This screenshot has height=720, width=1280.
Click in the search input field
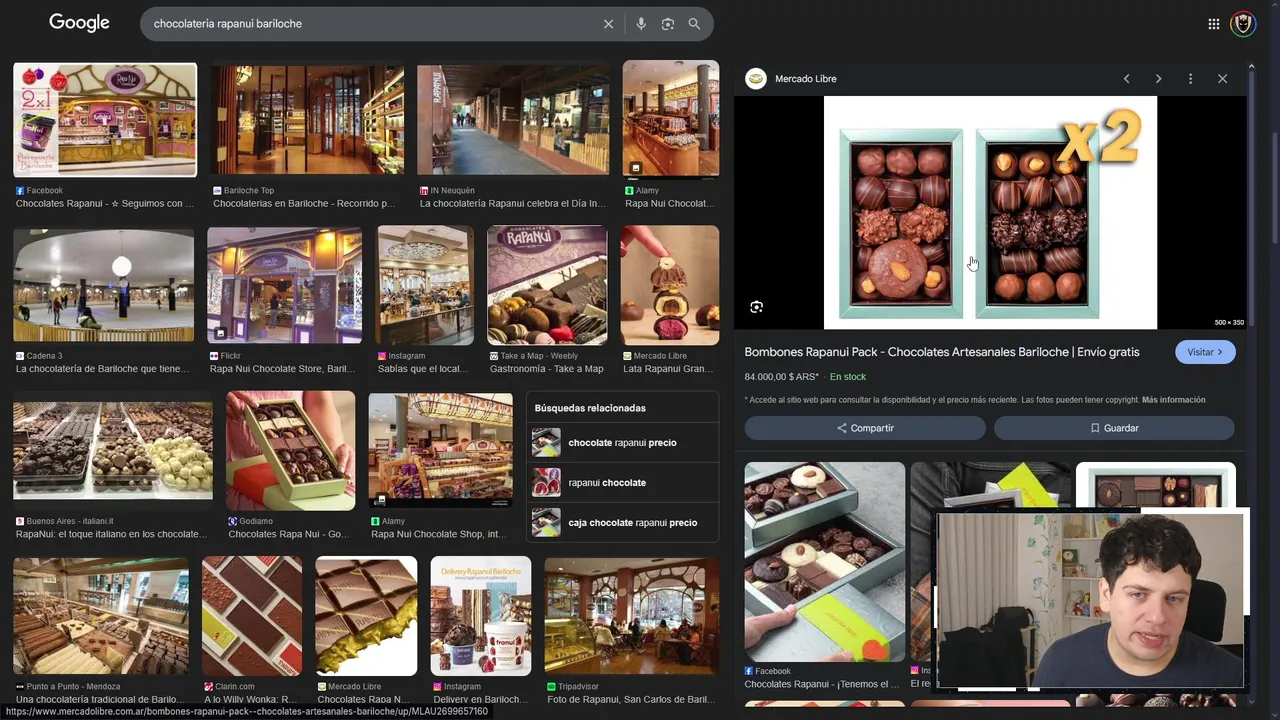click(x=370, y=24)
